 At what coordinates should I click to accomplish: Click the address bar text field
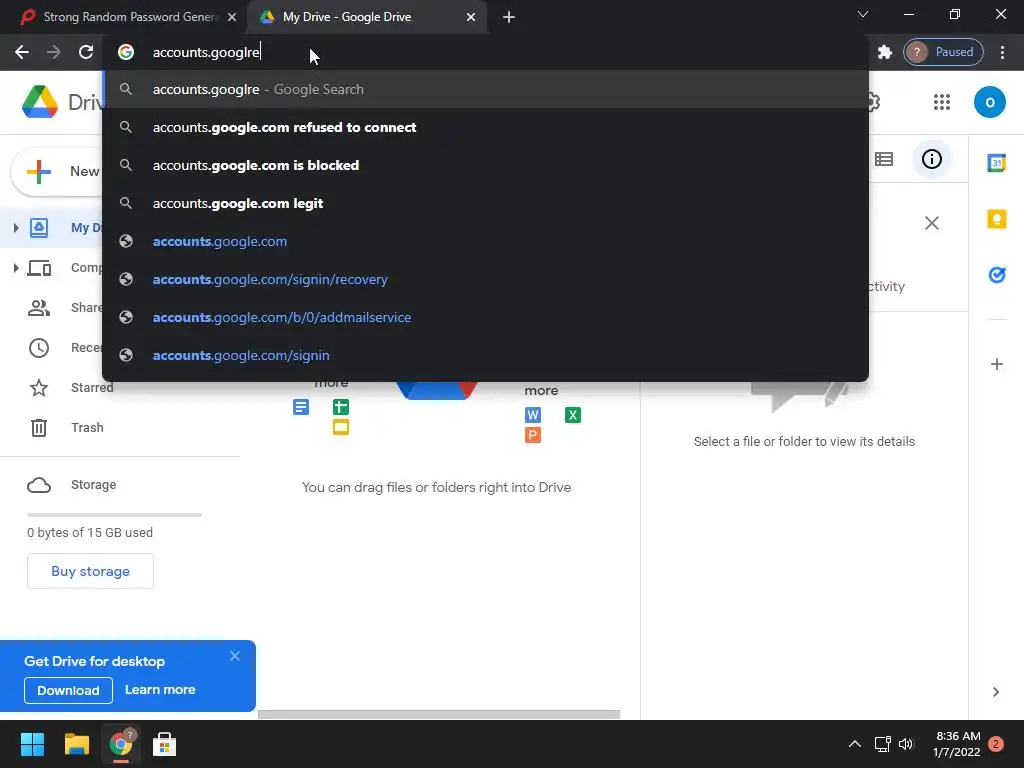[485, 52]
